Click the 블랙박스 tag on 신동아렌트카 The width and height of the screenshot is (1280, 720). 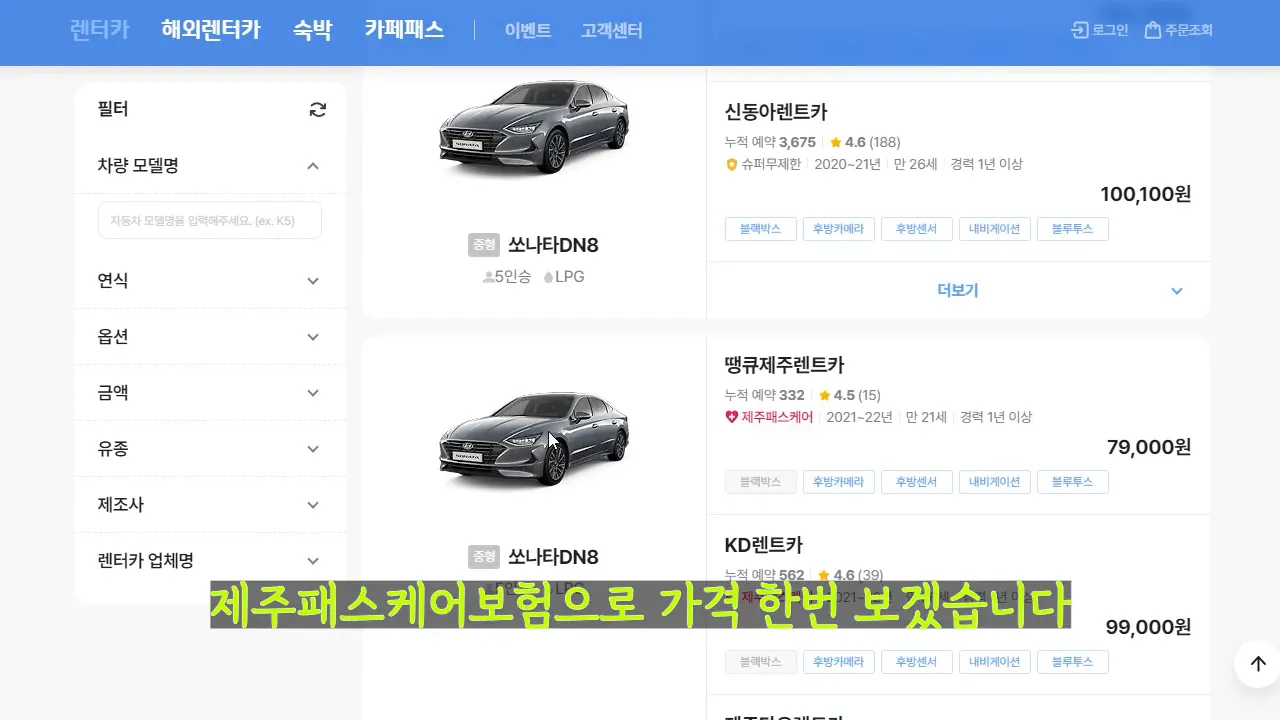point(761,229)
